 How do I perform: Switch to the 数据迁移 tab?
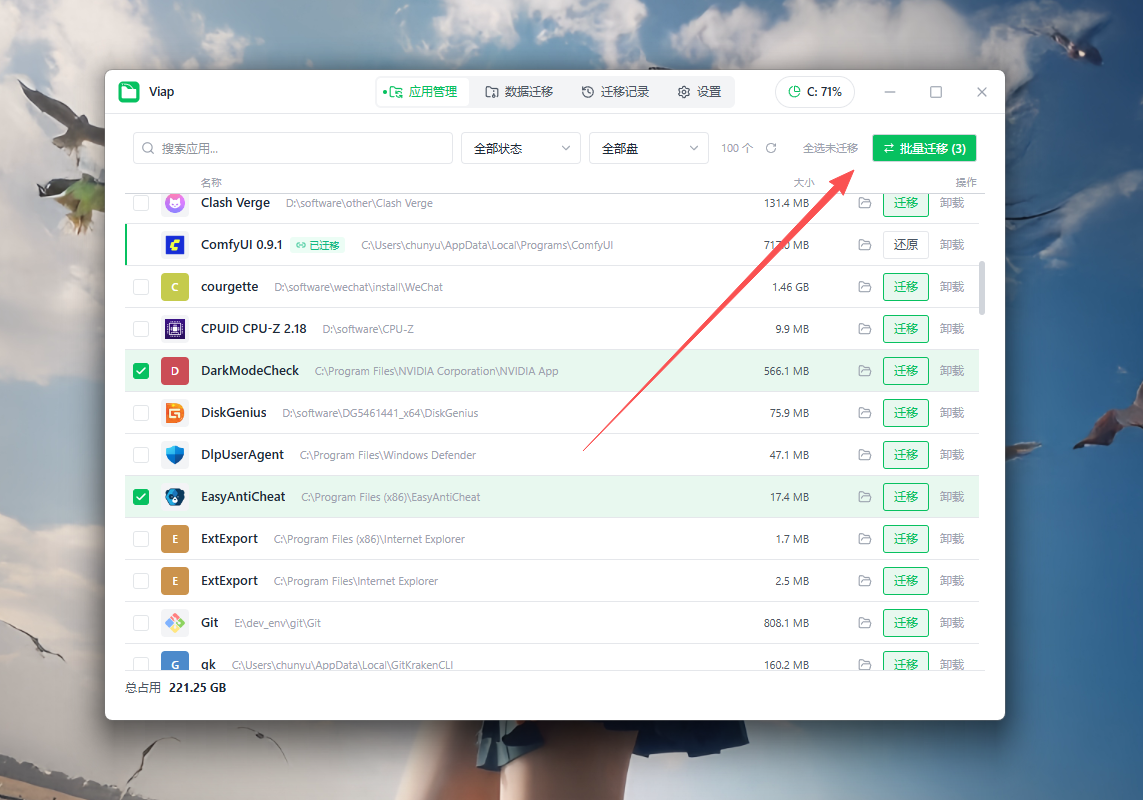tap(519, 92)
